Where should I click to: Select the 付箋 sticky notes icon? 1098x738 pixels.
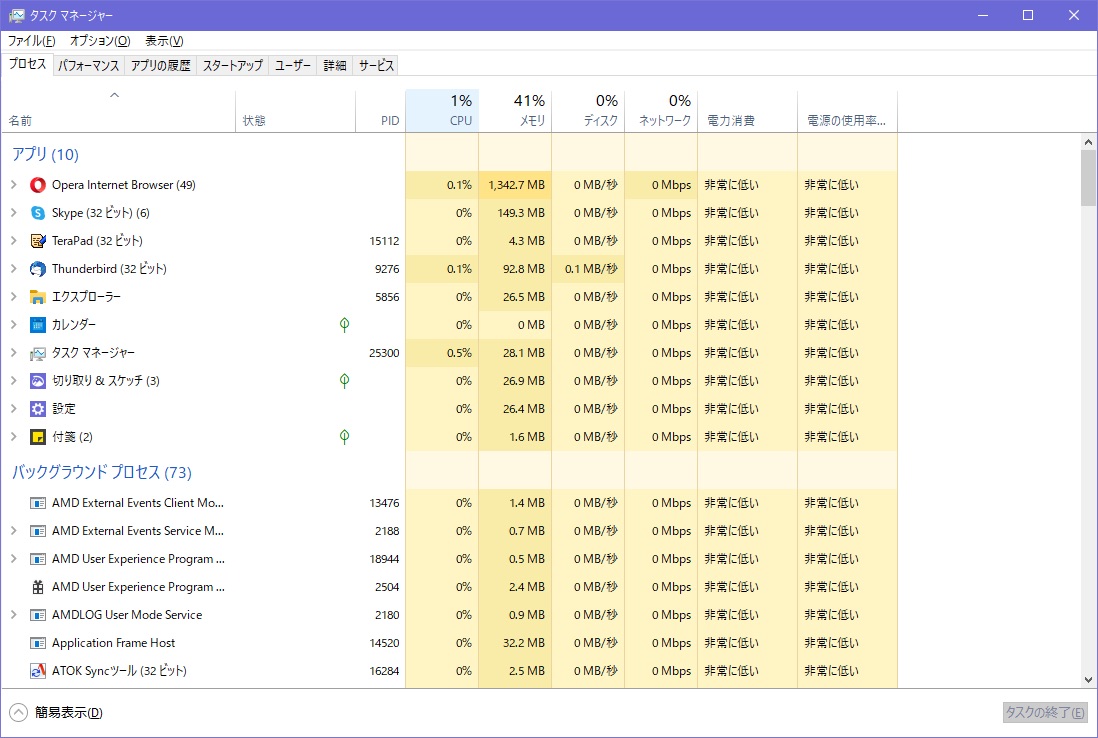coord(38,436)
